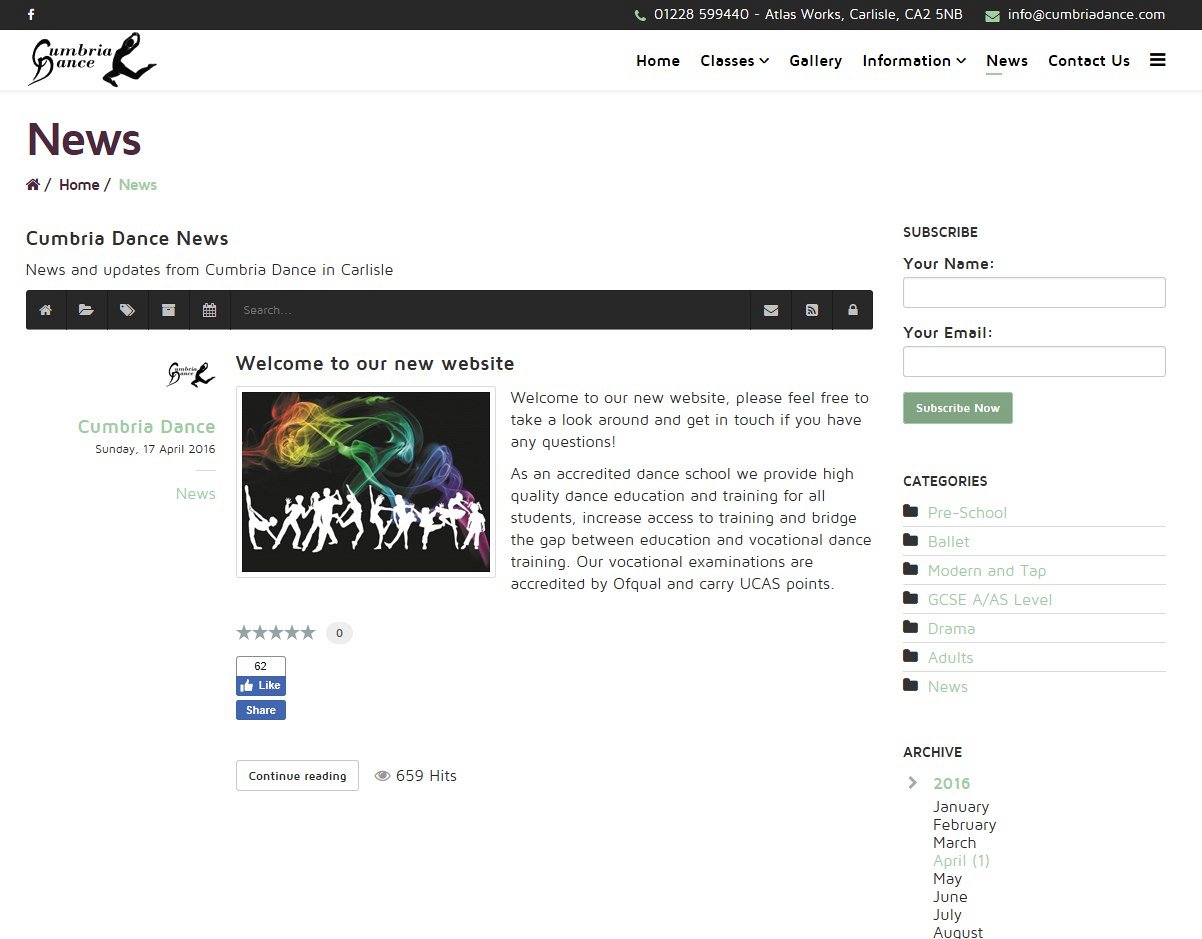1202x939 pixels.
Task: Open the calendar icon in blog toolbar
Action: tap(210, 310)
